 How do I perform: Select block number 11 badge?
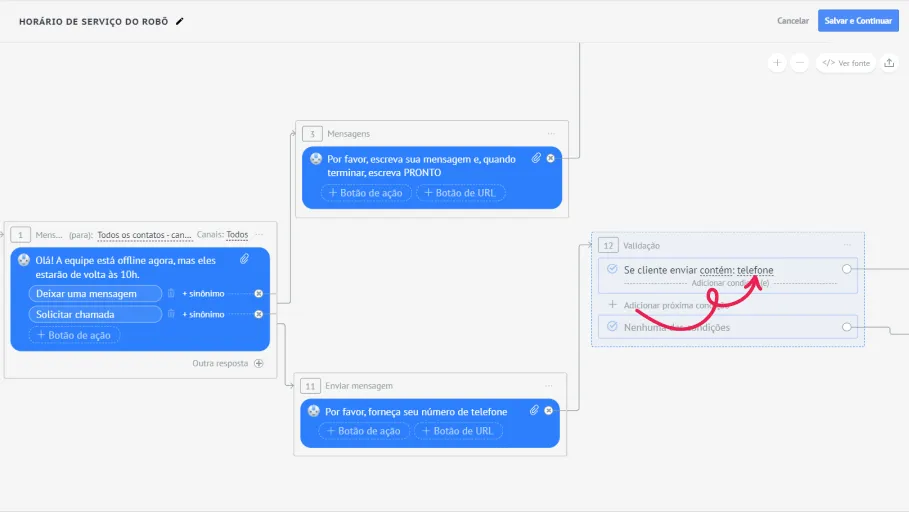(310, 386)
